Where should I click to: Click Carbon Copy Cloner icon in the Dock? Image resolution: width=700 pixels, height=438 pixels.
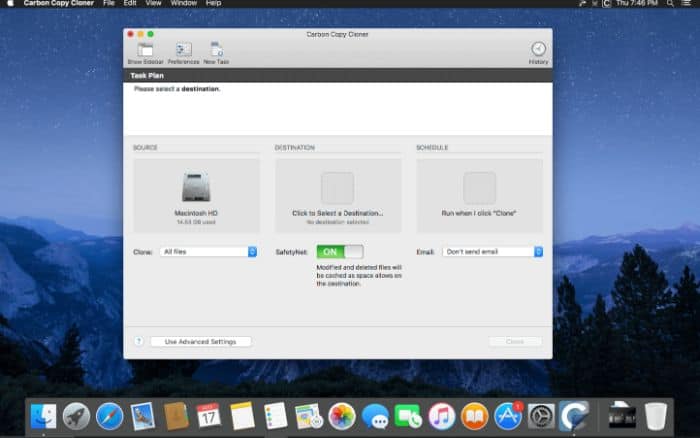click(x=575, y=416)
